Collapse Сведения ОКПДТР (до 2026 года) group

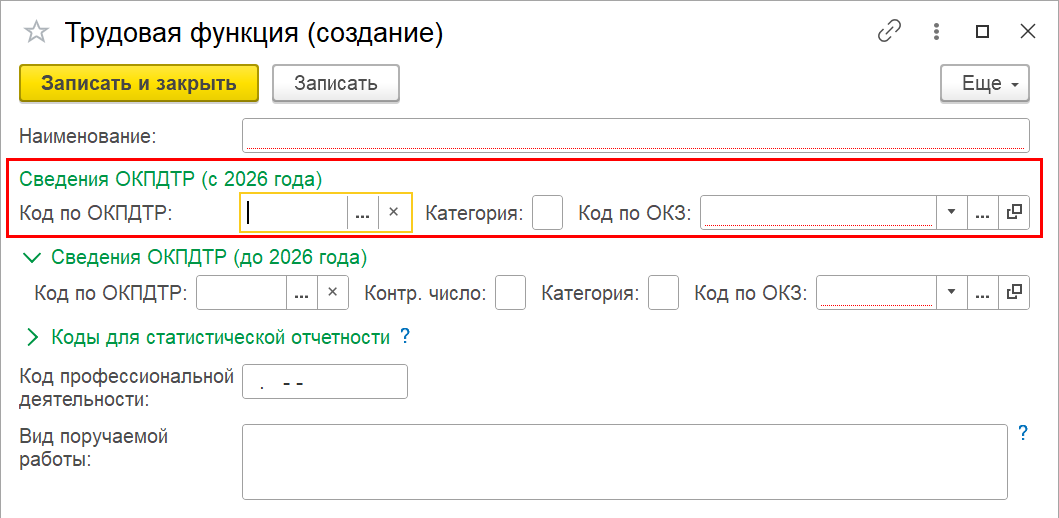(33, 257)
